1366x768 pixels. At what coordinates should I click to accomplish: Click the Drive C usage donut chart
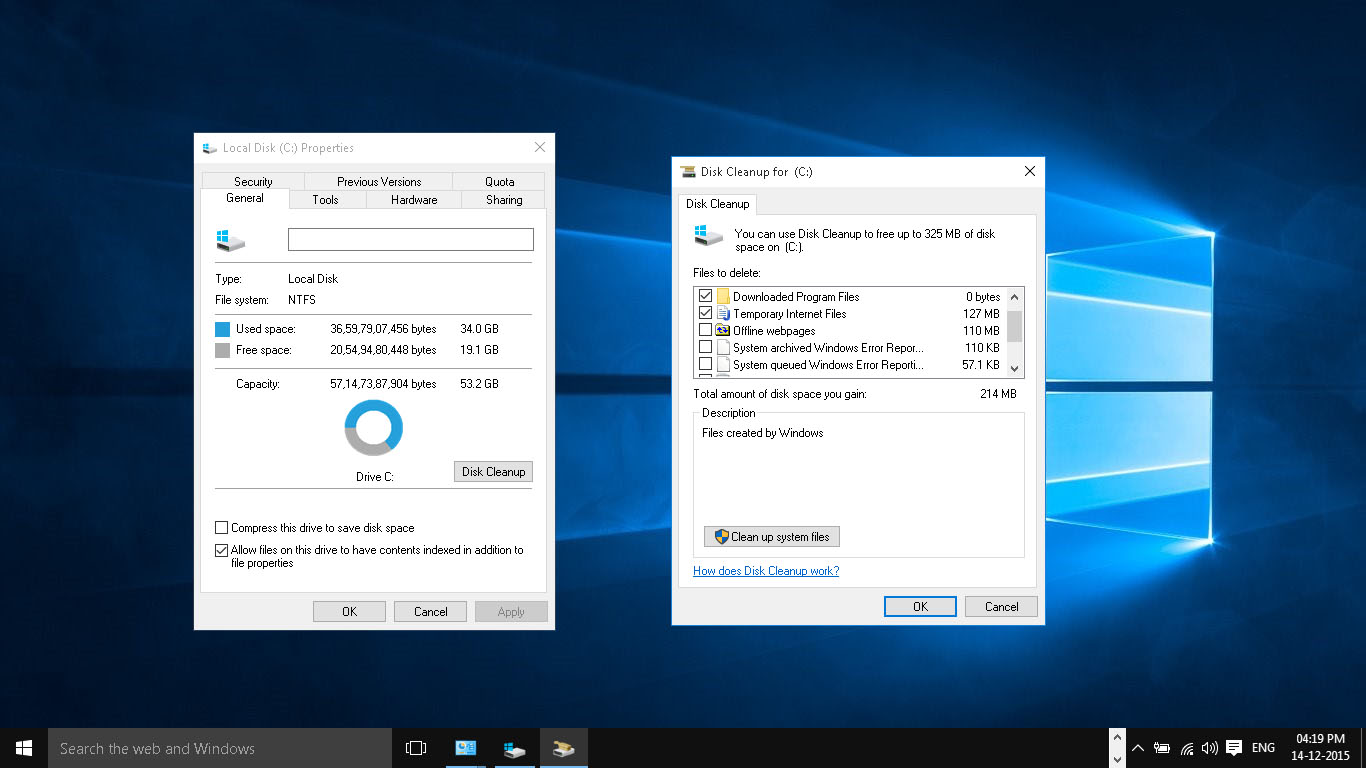pyautogui.click(x=374, y=428)
